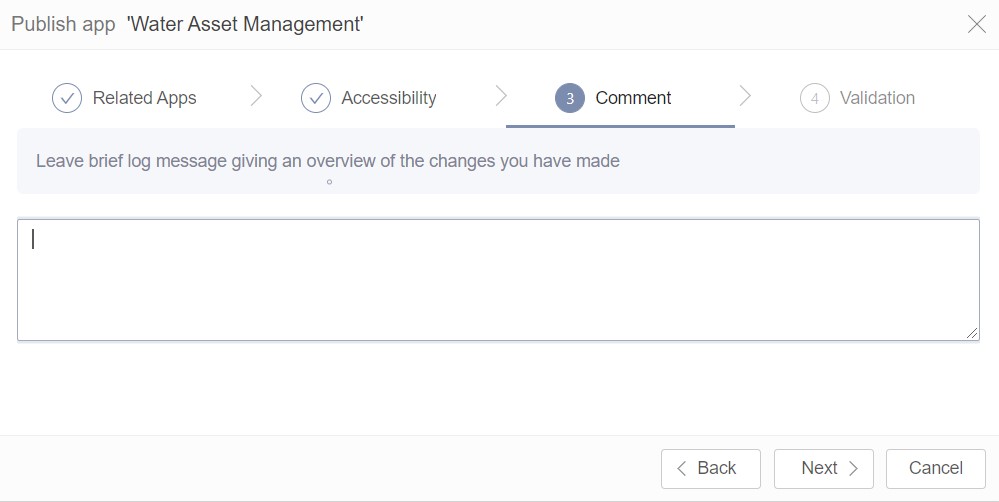Click the Related Apps checkmark icon
The height and width of the screenshot is (502, 999).
(x=66, y=98)
